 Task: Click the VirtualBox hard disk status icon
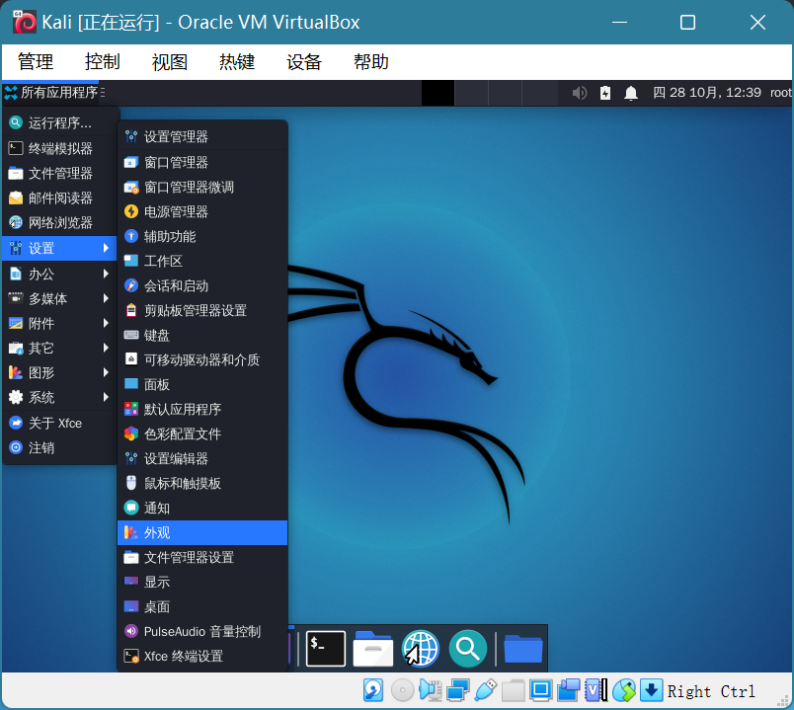(373, 690)
